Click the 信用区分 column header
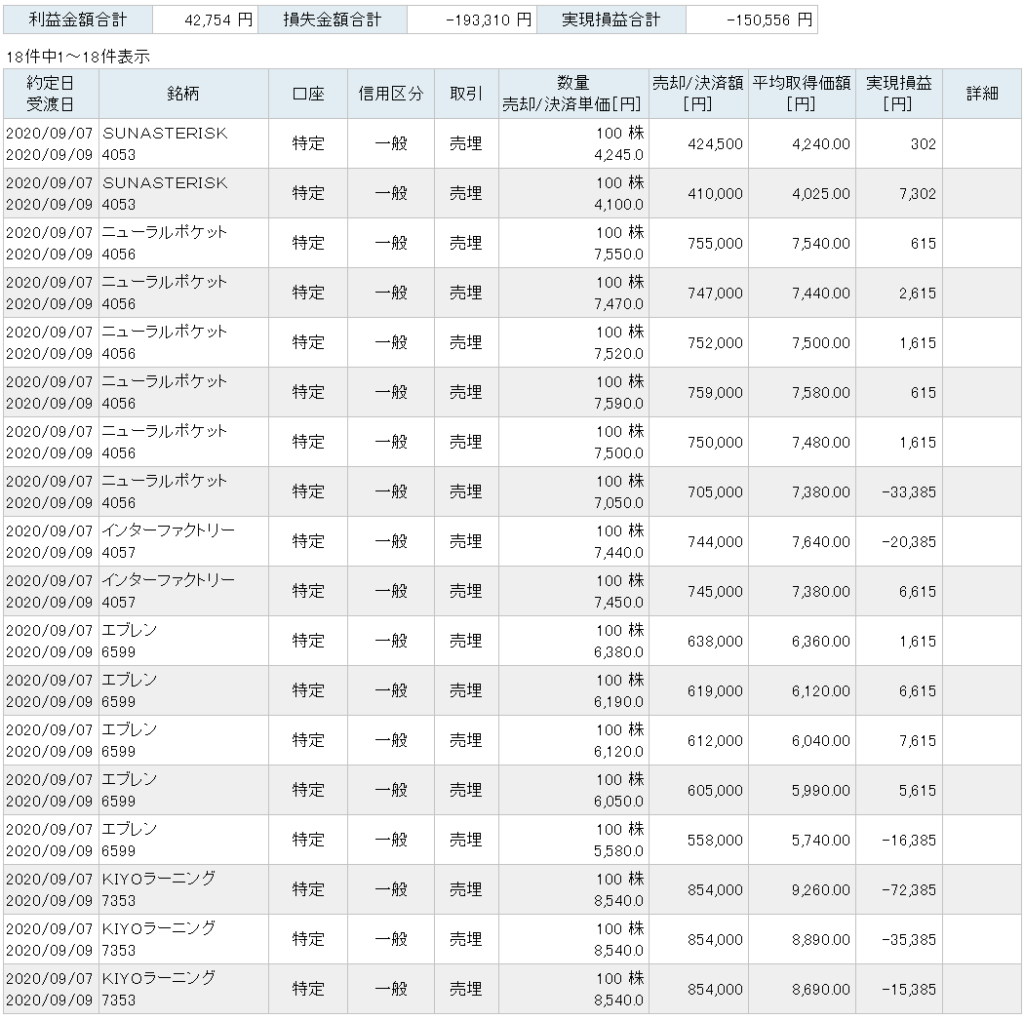The image size is (1024, 1020). 391,93
